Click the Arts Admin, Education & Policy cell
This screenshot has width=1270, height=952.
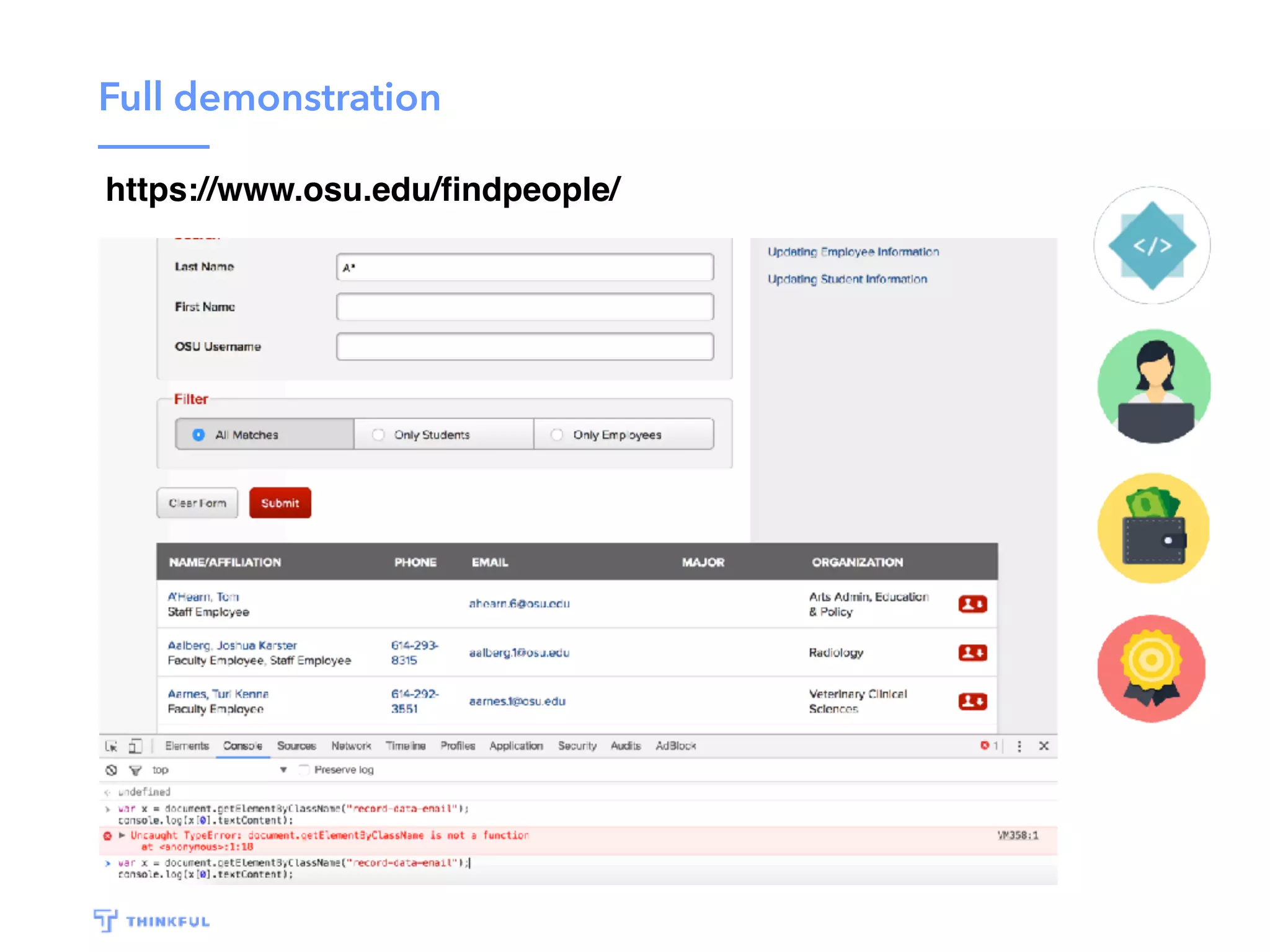(x=868, y=604)
